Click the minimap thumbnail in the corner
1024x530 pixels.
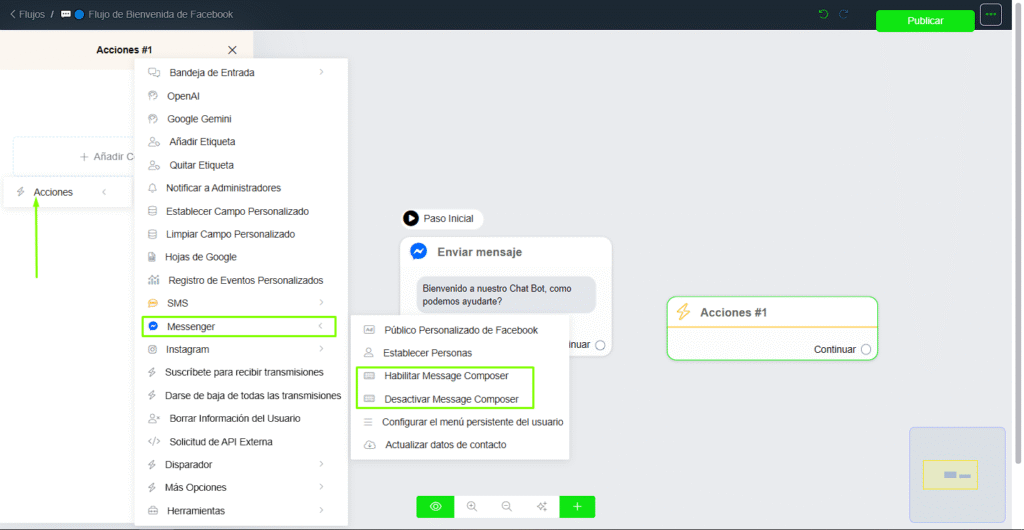(956, 474)
